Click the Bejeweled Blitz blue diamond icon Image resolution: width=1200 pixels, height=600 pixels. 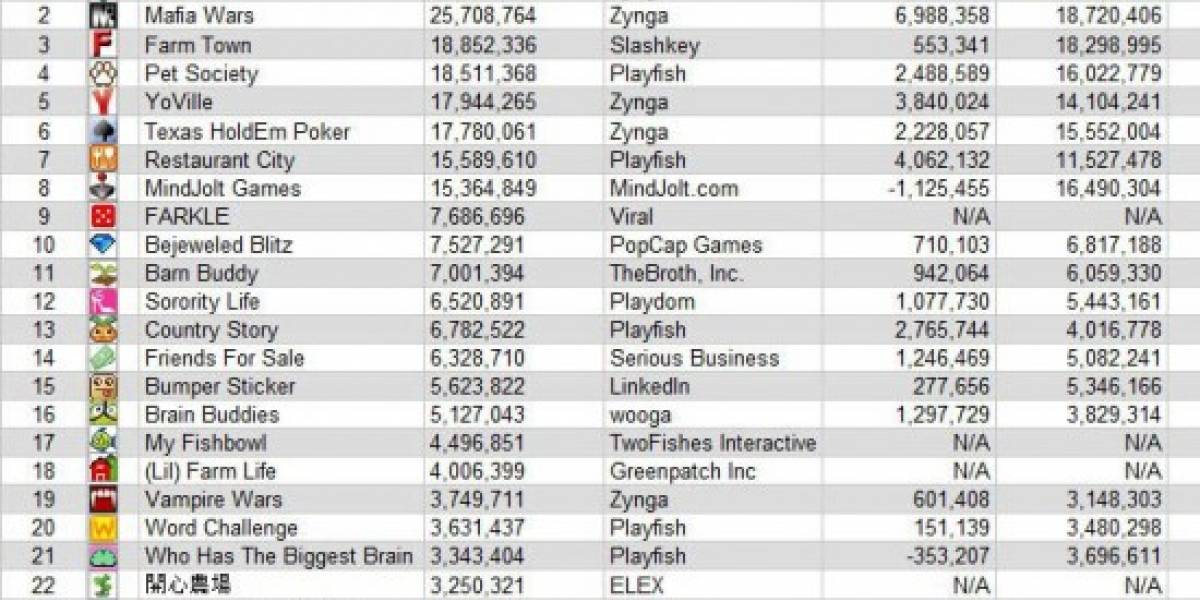(103, 245)
